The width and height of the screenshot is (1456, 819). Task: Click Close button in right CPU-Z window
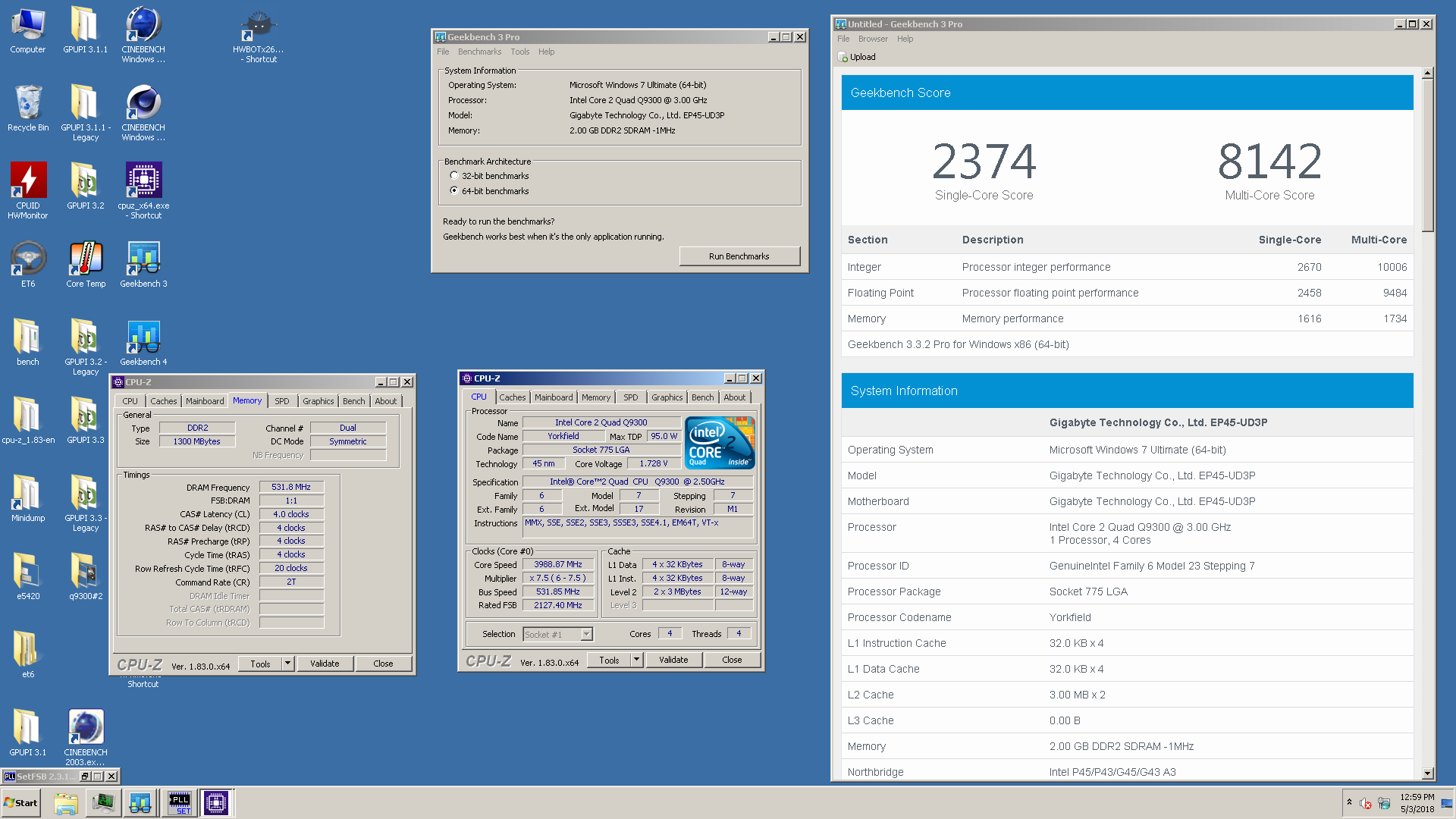[732, 660]
